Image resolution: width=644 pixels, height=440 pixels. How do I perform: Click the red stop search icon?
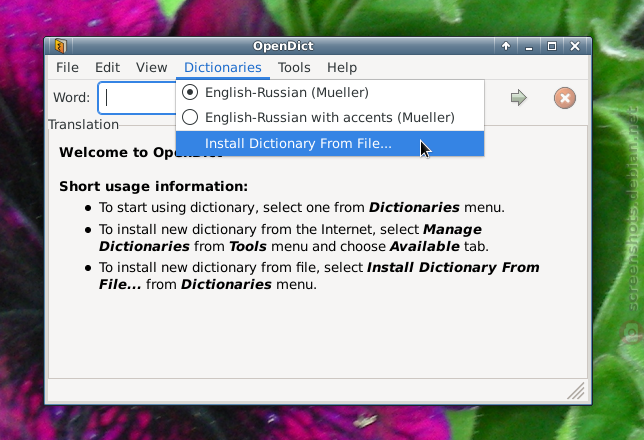565,98
